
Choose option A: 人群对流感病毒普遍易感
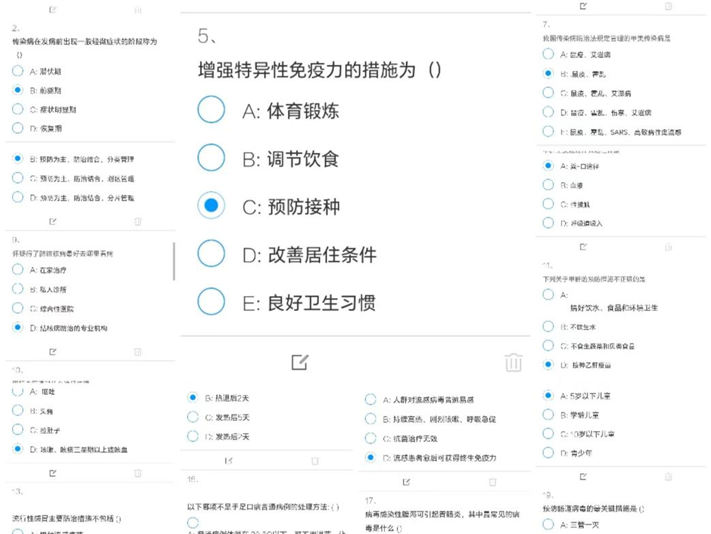click(x=370, y=399)
